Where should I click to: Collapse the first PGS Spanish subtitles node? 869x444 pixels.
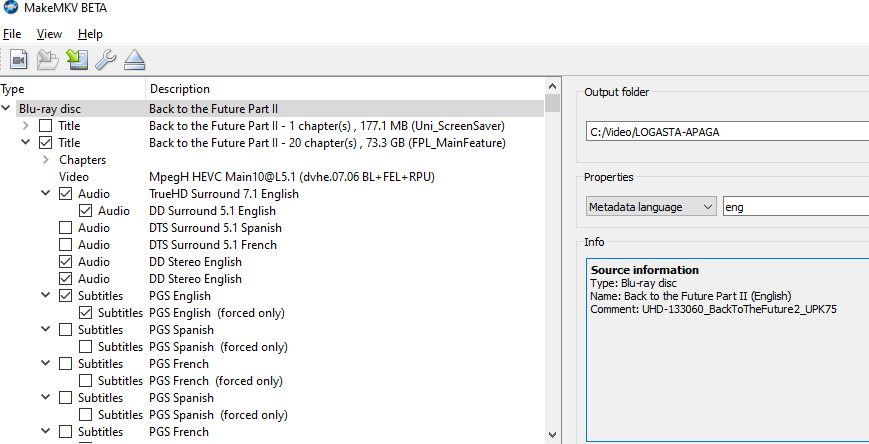point(46,329)
